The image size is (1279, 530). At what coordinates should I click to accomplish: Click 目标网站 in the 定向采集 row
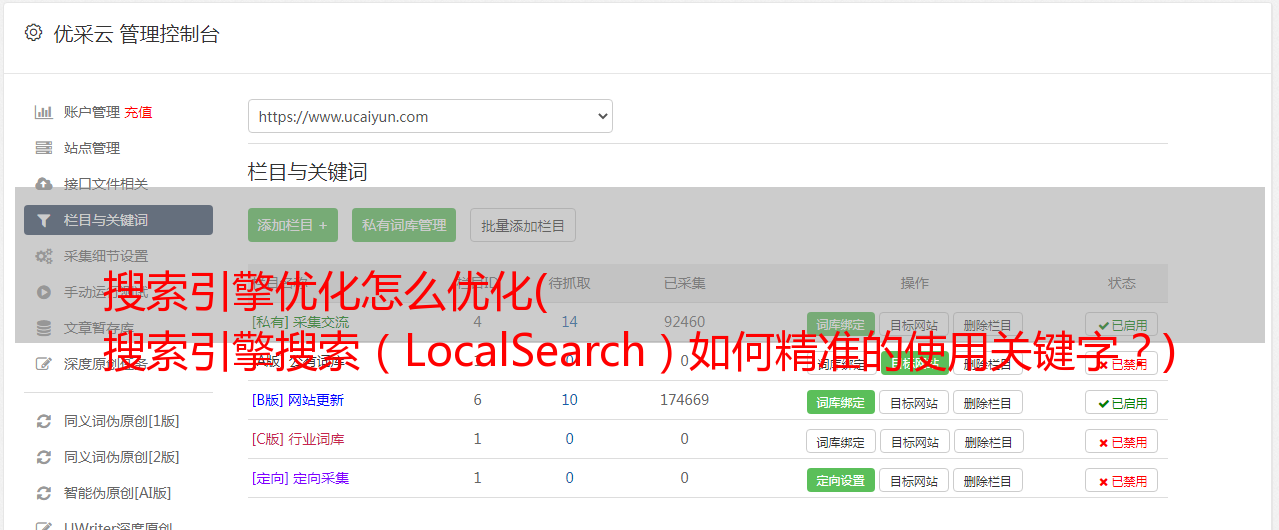pyautogui.click(x=914, y=480)
